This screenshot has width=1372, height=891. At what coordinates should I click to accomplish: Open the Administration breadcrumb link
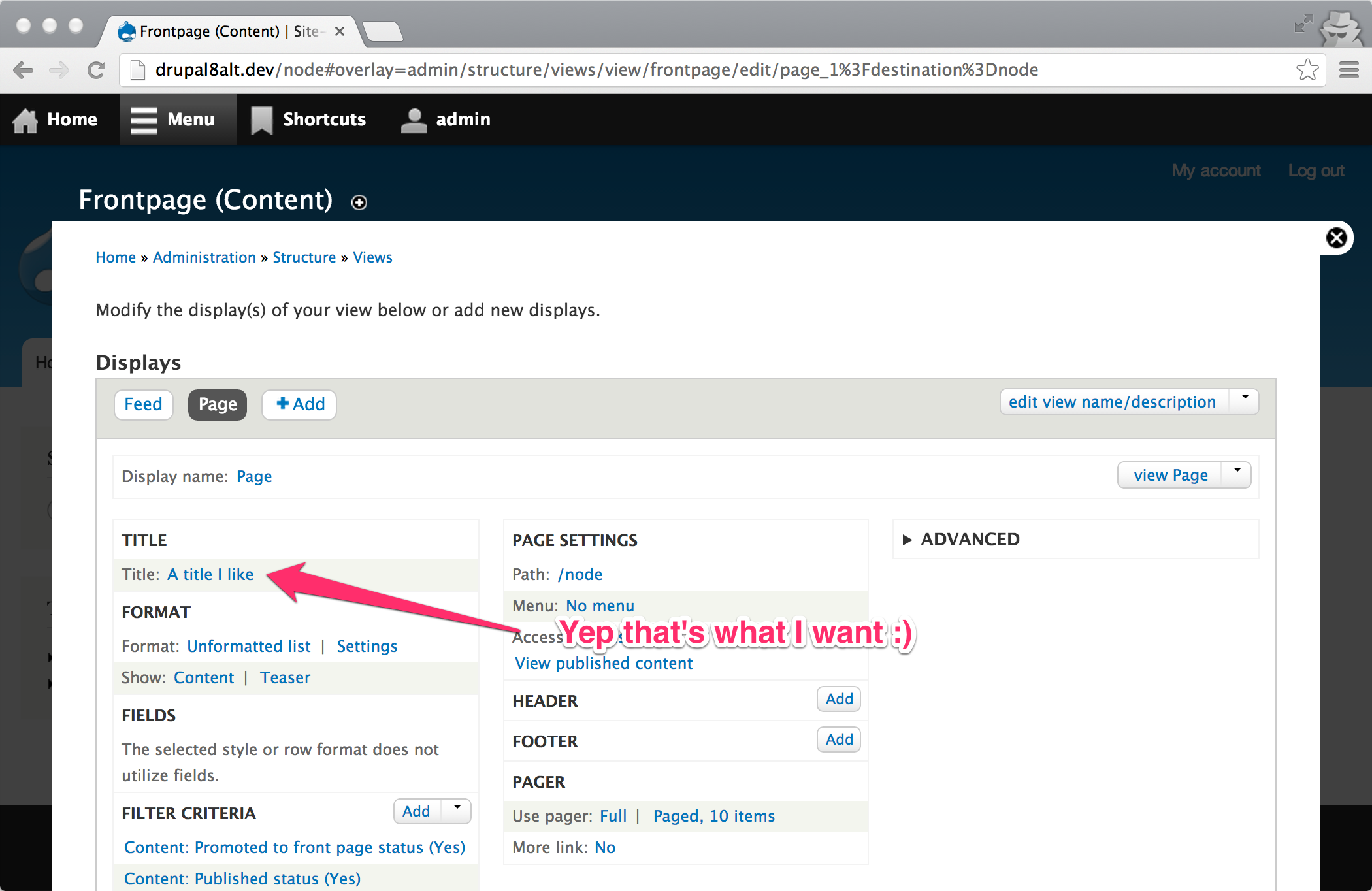[204, 257]
